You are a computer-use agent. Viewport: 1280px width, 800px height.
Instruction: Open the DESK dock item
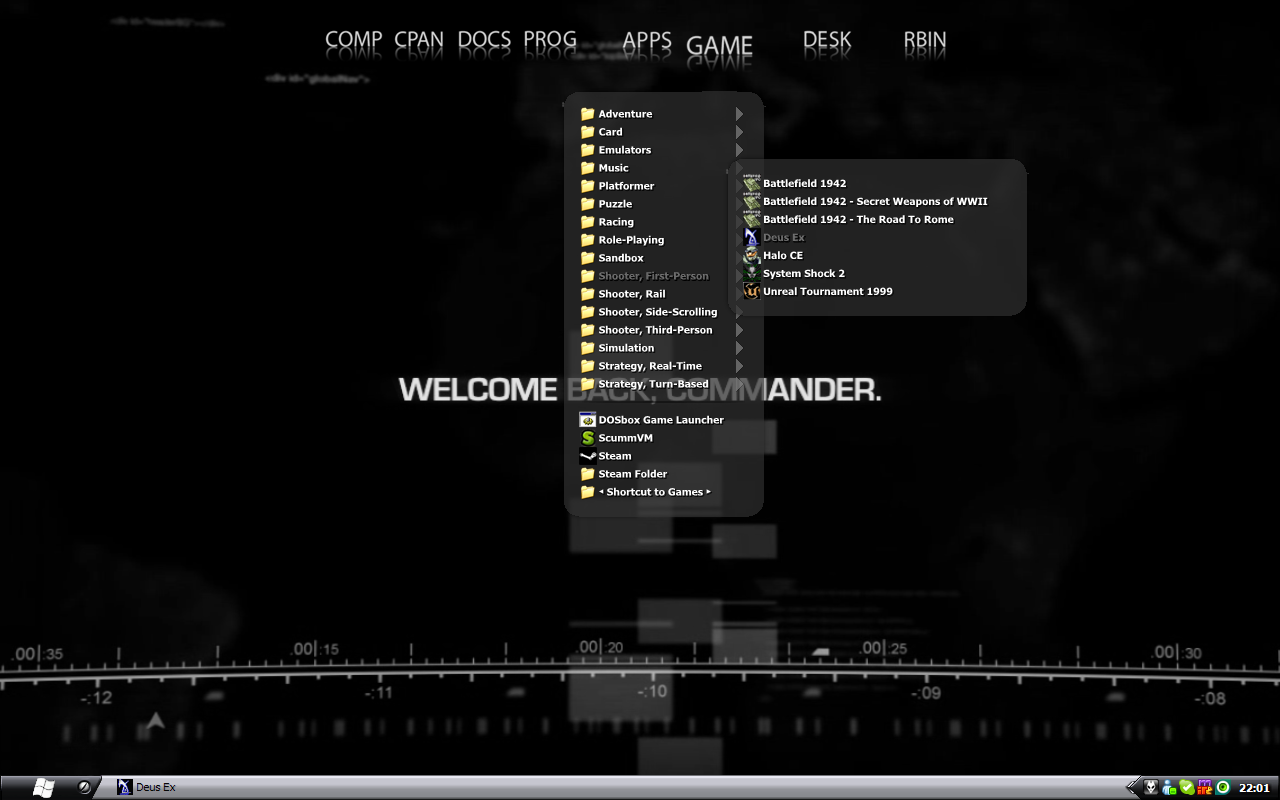(827, 40)
